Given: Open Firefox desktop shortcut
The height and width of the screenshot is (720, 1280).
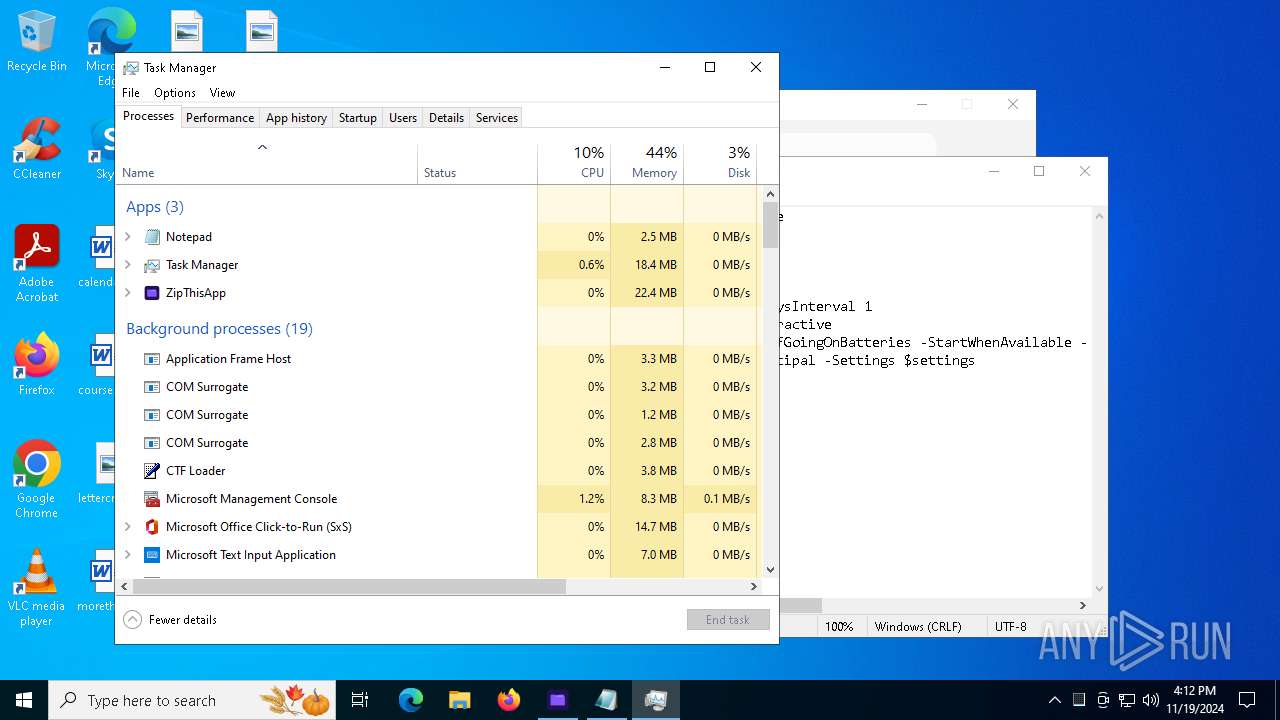Looking at the screenshot, I should pyautogui.click(x=37, y=365).
